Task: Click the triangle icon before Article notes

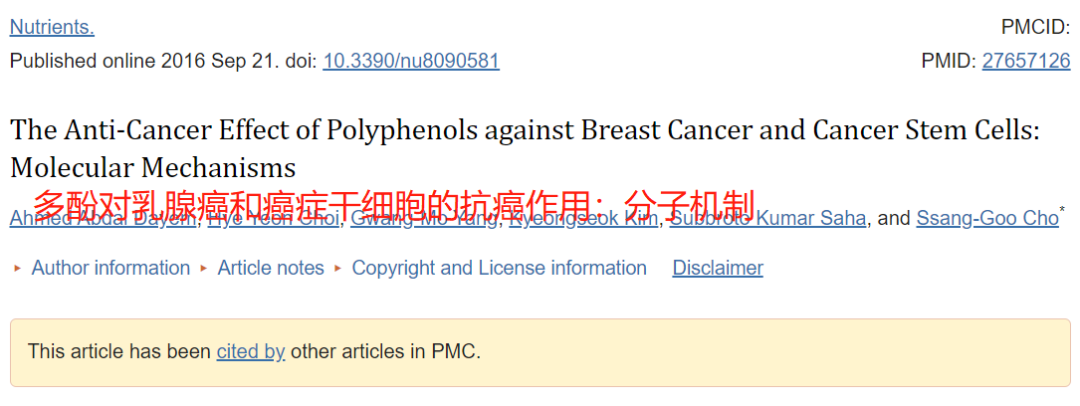Action: (204, 268)
